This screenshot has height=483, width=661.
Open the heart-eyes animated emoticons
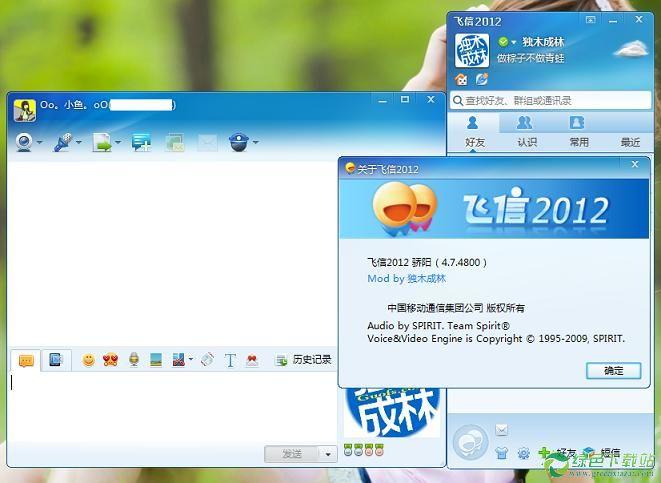(x=110, y=360)
